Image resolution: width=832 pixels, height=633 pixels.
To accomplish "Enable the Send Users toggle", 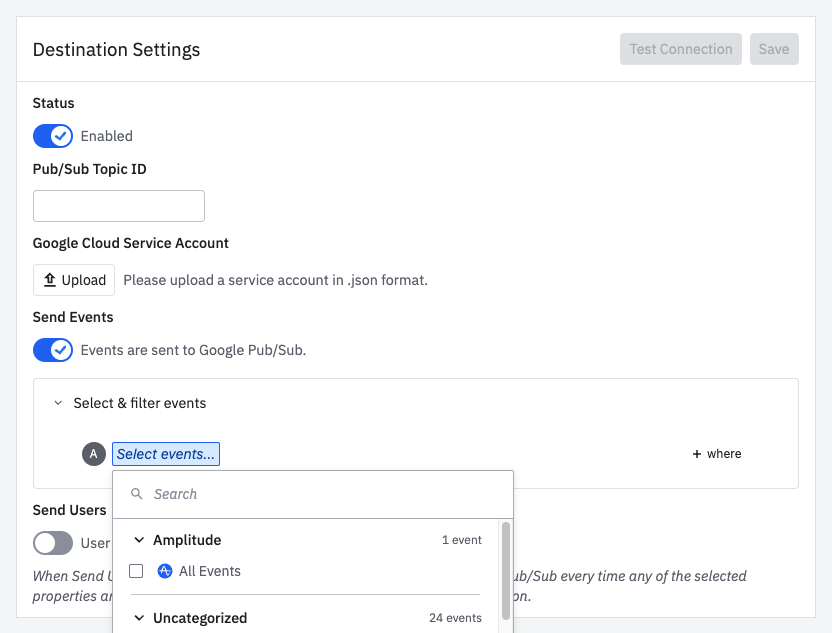I will (53, 543).
